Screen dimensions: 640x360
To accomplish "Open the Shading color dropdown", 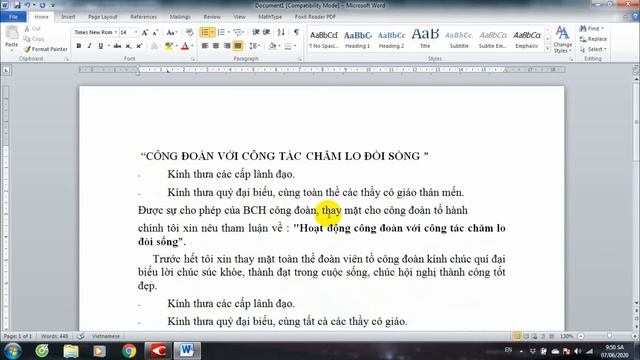I will click(x=279, y=46).
